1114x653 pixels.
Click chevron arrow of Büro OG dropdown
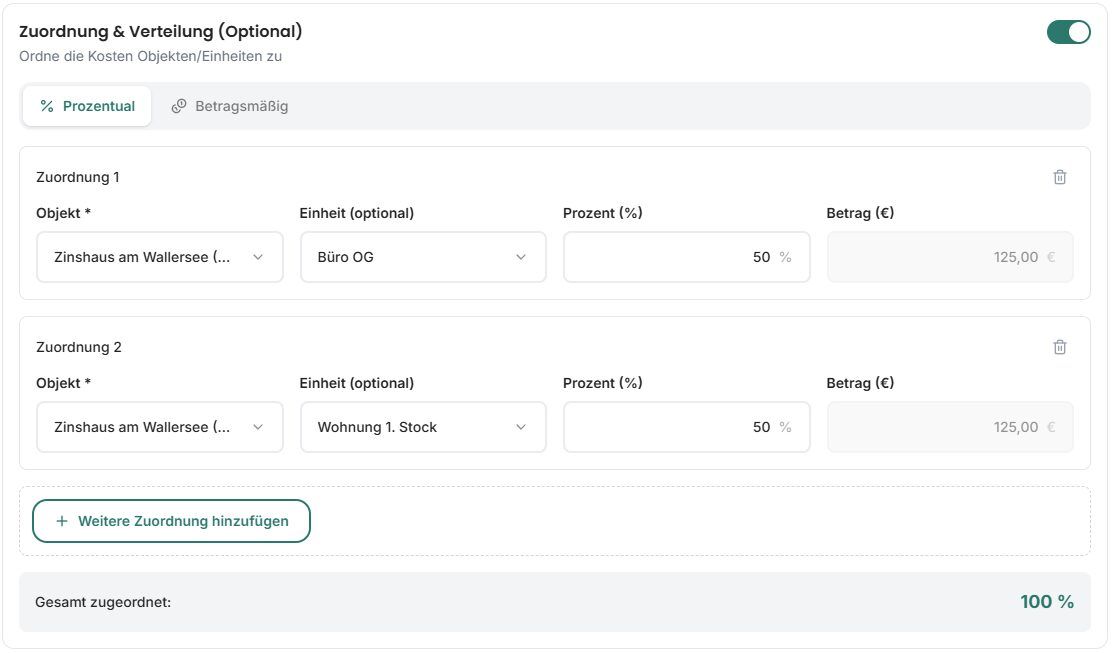tap(521, 257)
